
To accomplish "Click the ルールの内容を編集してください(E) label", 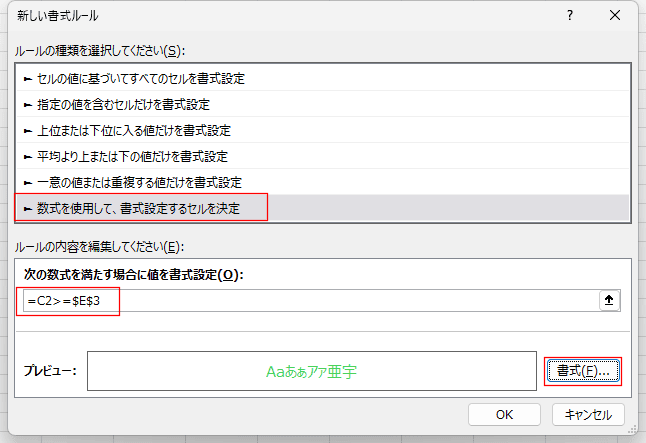I will [100, 247].
